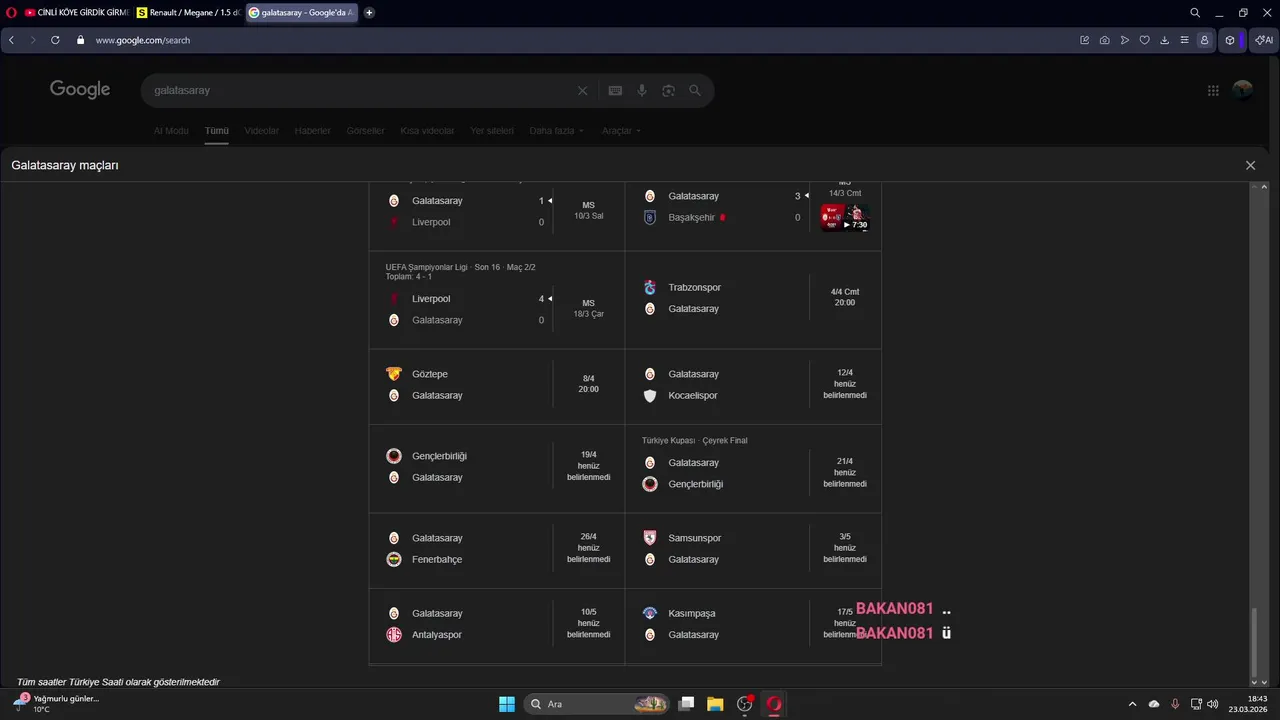Submit the search with the magnifier icon
Viewport: 1280px width, 720px height.
point(695,90)
